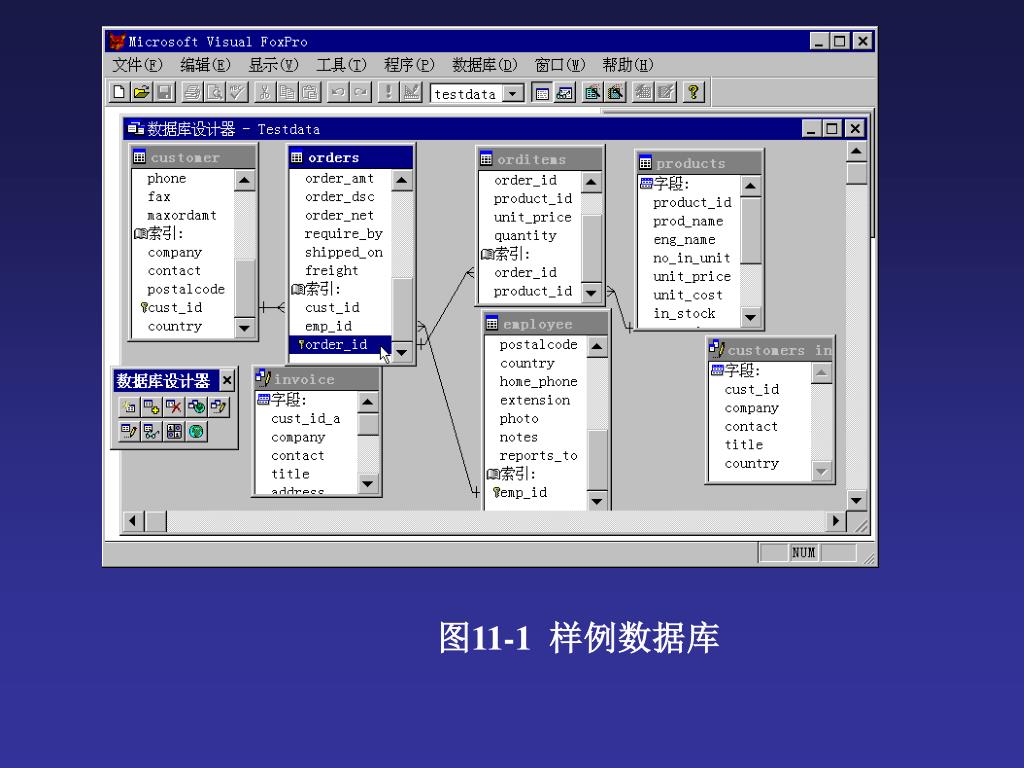The height and width of the screenshot is (768, 1024).
Task: Click the Report wizard toolbar icon
Action: click(615, 92)
